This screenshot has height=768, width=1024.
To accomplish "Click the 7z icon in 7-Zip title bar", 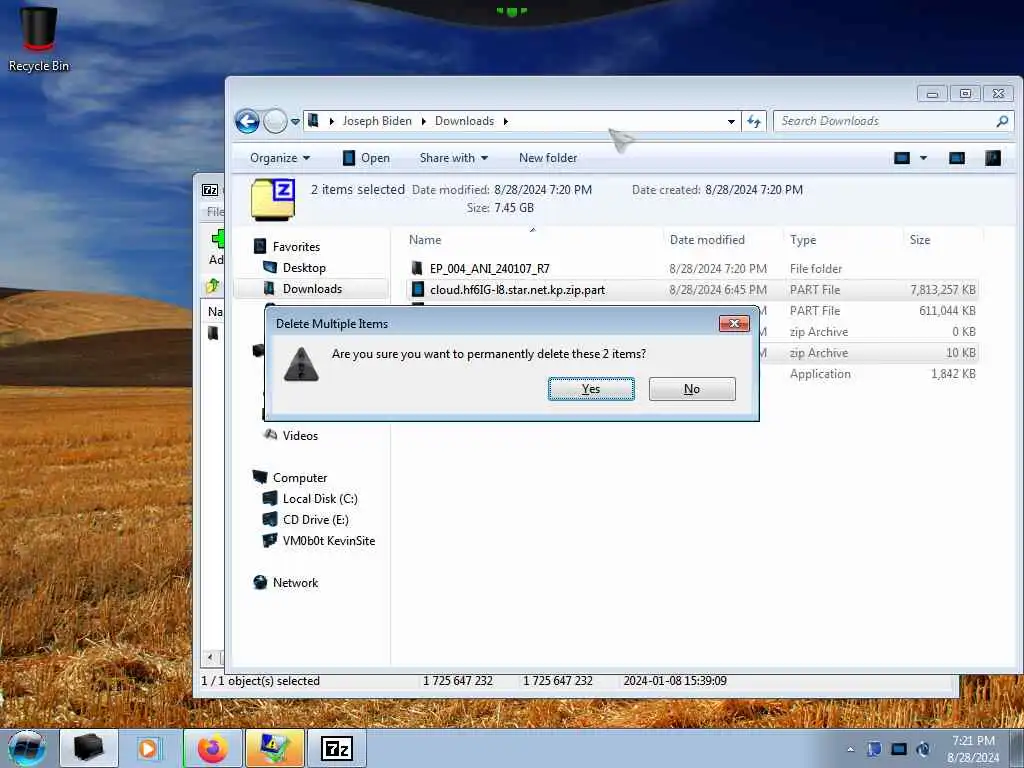I will tap(210, 190).
